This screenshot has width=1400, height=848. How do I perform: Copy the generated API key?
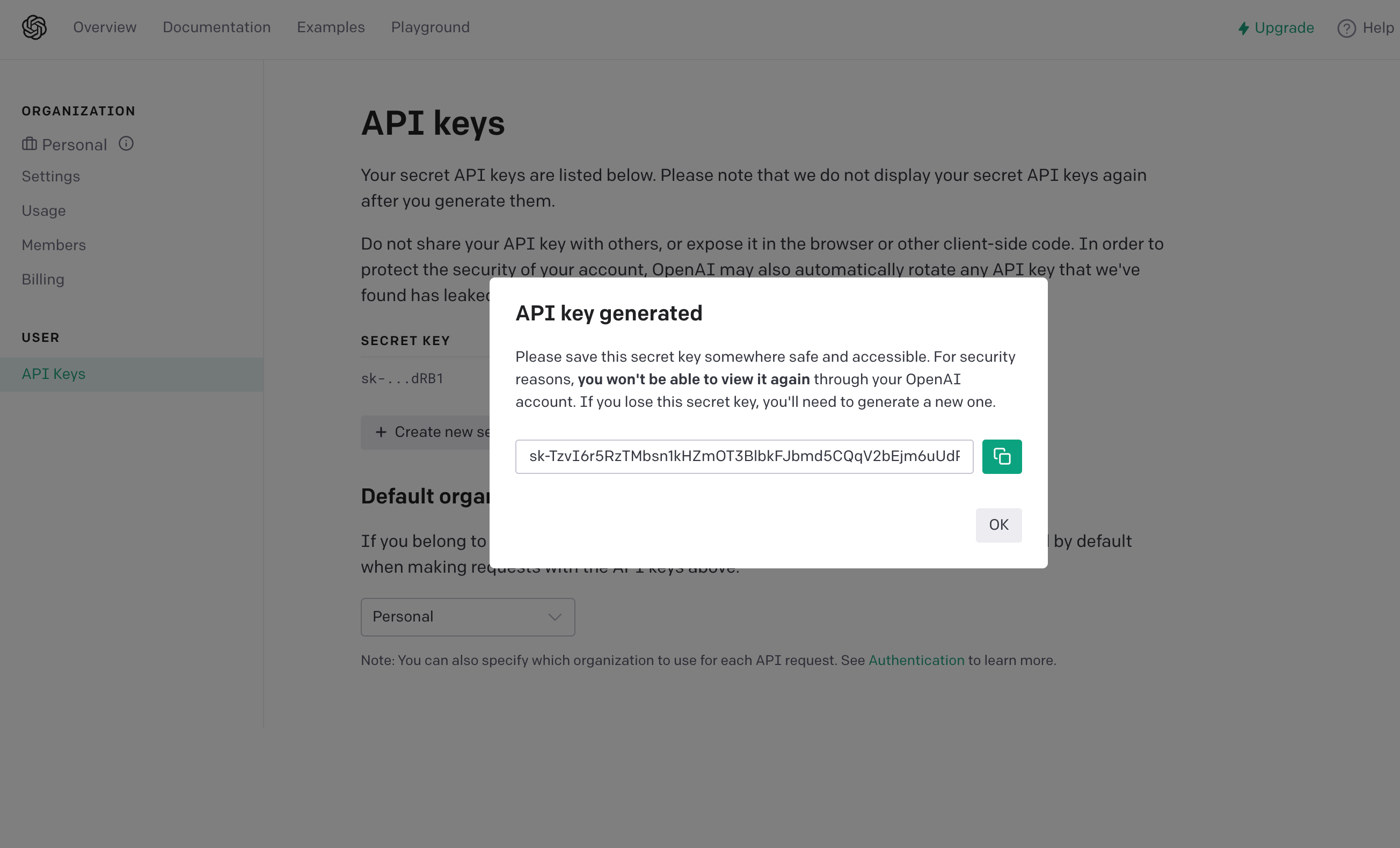(x=1001, y=456)
